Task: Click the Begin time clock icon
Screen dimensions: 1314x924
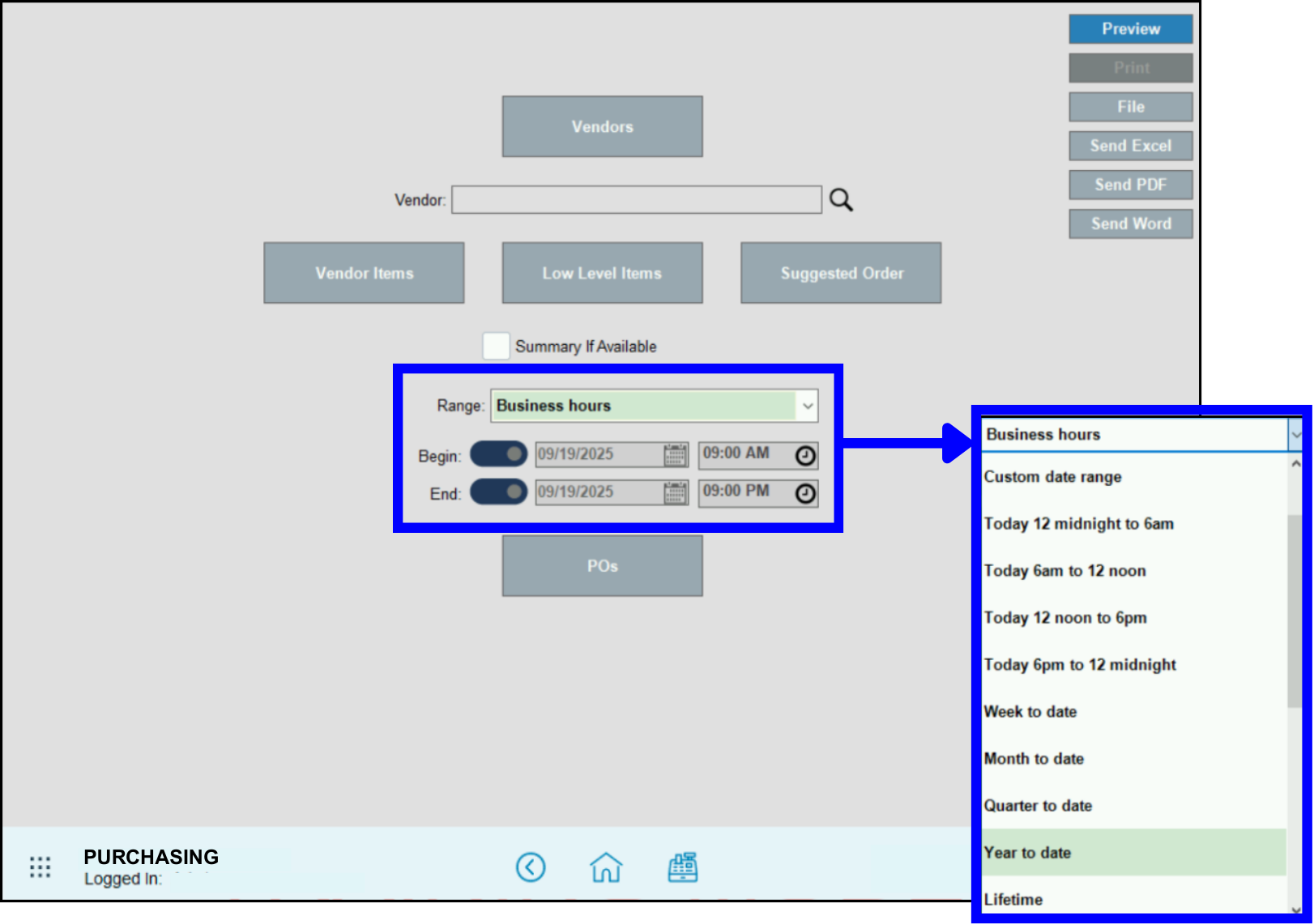Action: tap(804, 456)
